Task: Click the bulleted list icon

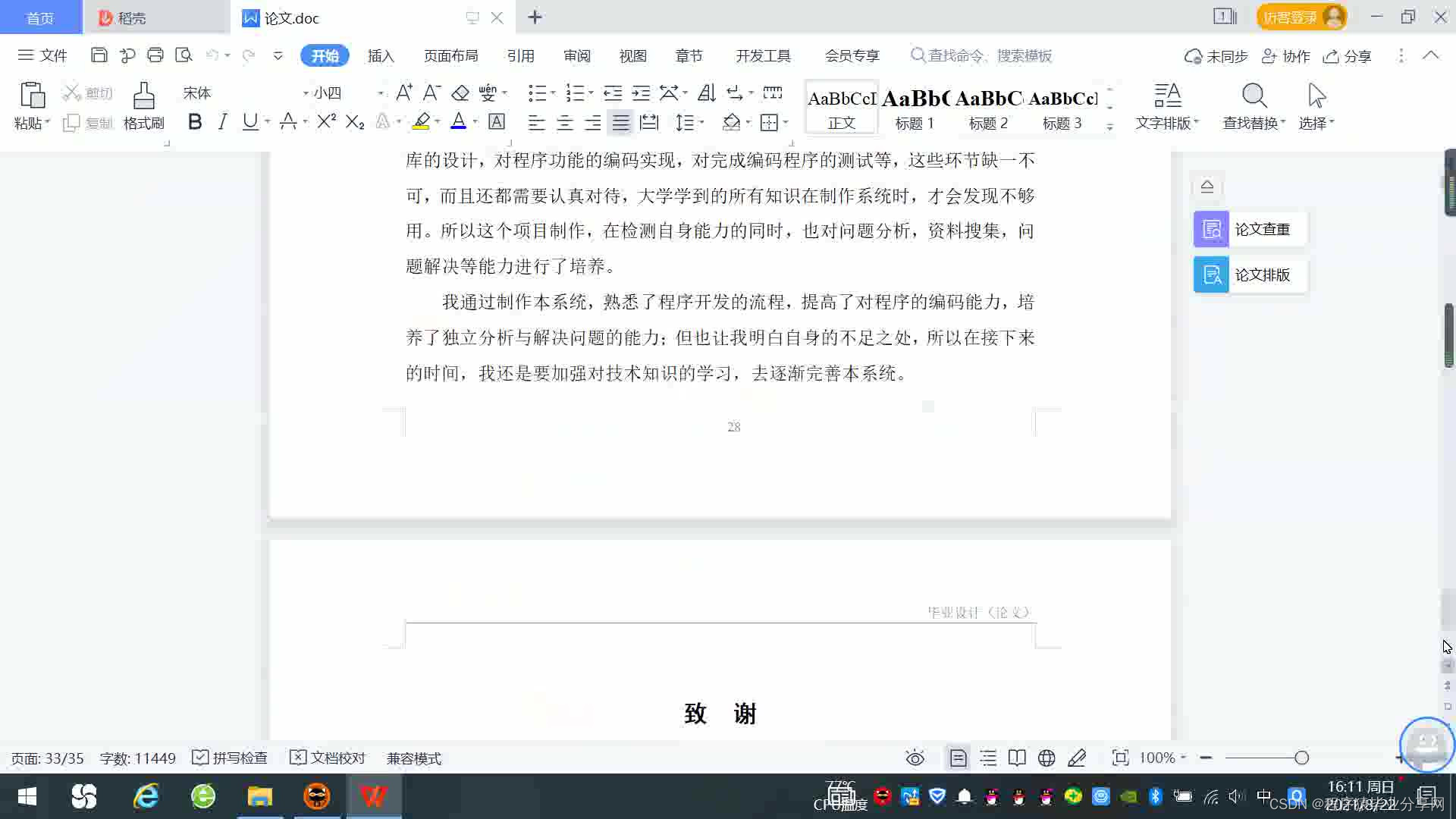Action: 537,93
